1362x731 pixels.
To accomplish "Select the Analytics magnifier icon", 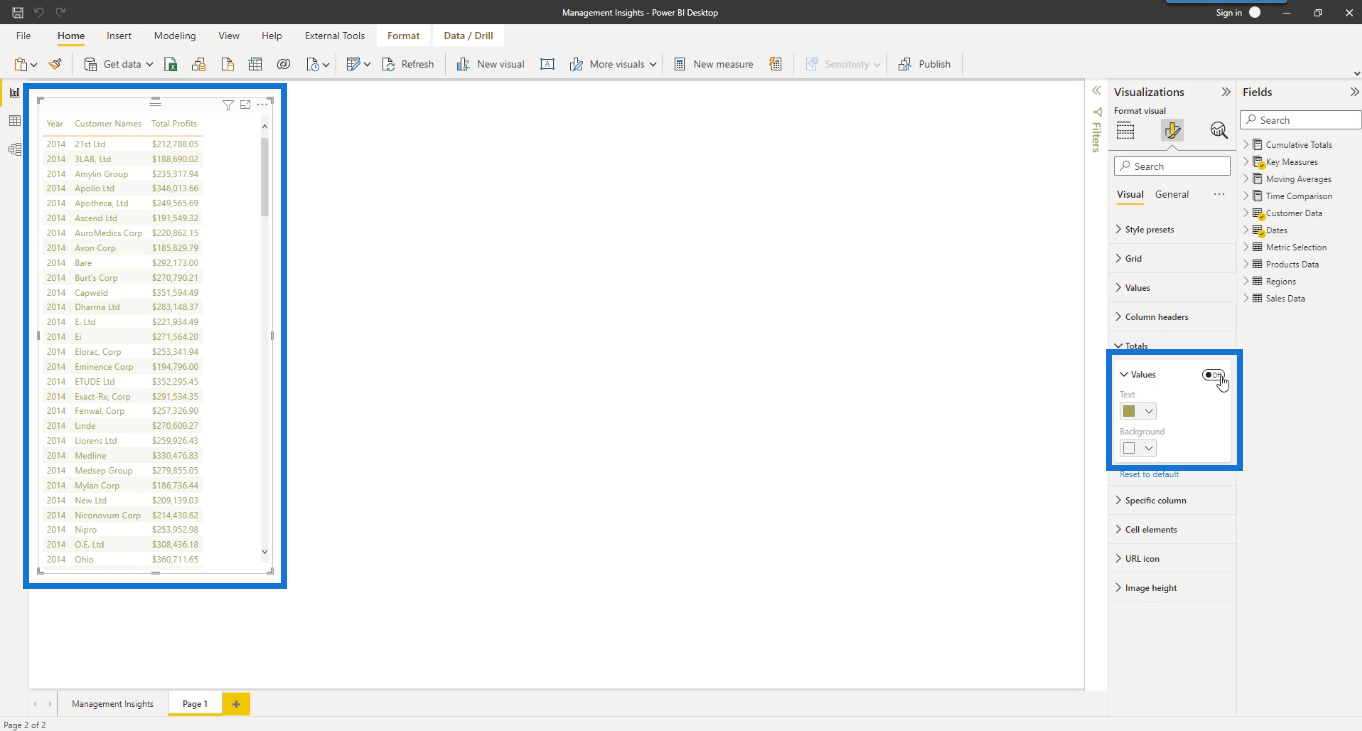I will pyautogui.click(x=1218, y=131).
